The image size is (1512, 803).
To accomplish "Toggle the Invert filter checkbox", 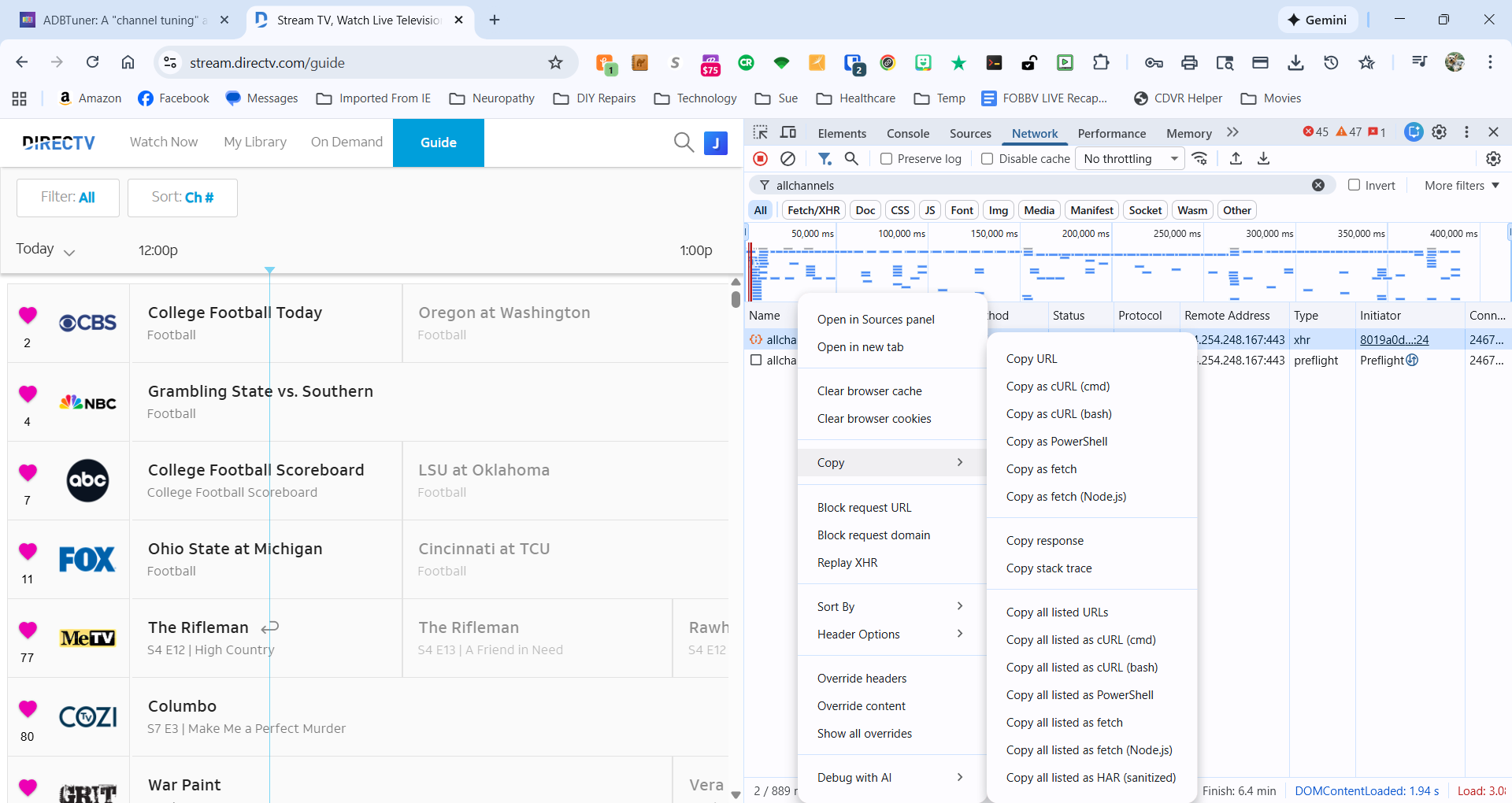I will 1354,185.
